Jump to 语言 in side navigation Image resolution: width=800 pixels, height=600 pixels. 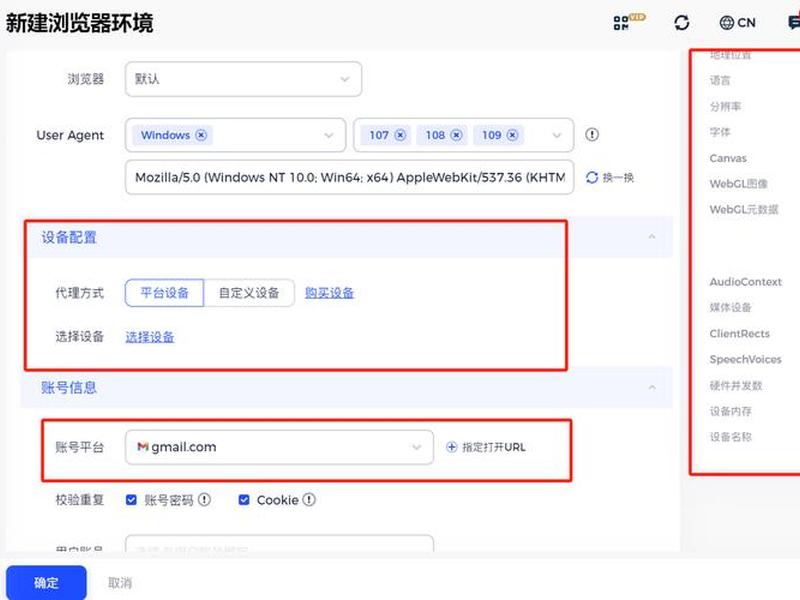pyautogui.click(x=720, y=80)
